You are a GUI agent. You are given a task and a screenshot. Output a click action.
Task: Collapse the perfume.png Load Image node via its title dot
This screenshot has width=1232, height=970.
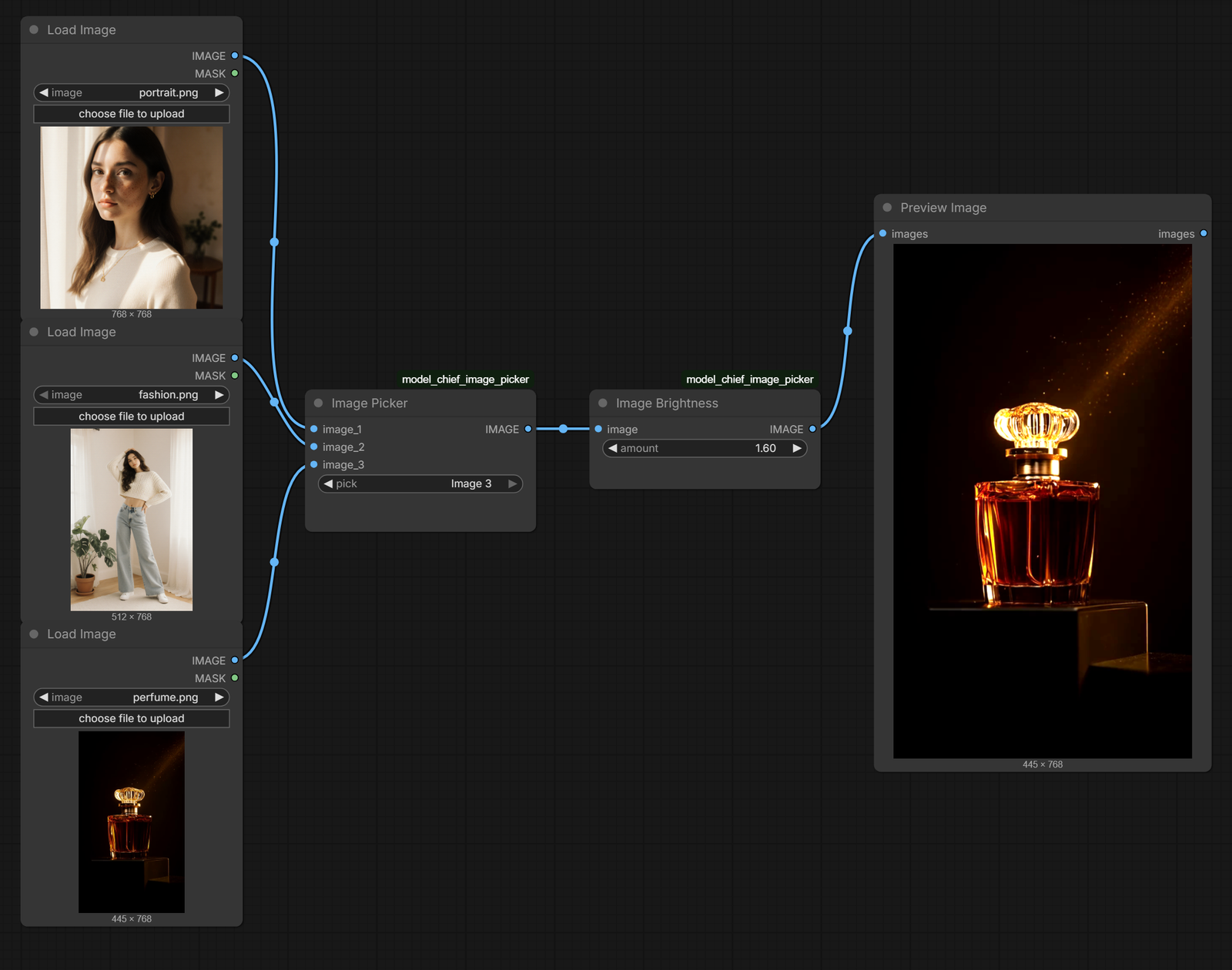[34, 634]
